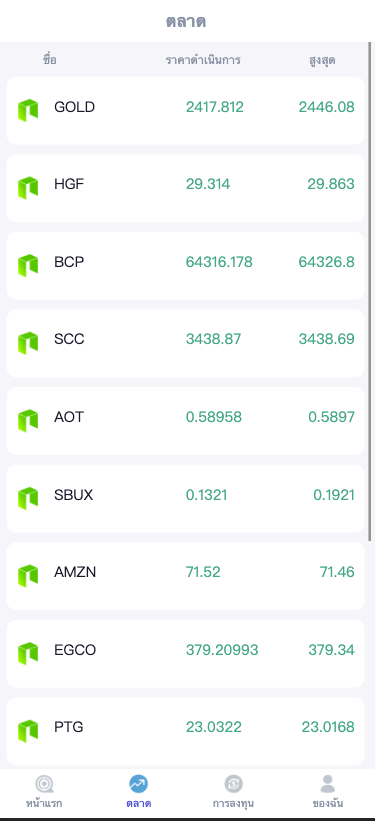This screenshot has height=821, width=375.
Task: Click GOLD price 2417.812
Action: (x=215, y=107)
